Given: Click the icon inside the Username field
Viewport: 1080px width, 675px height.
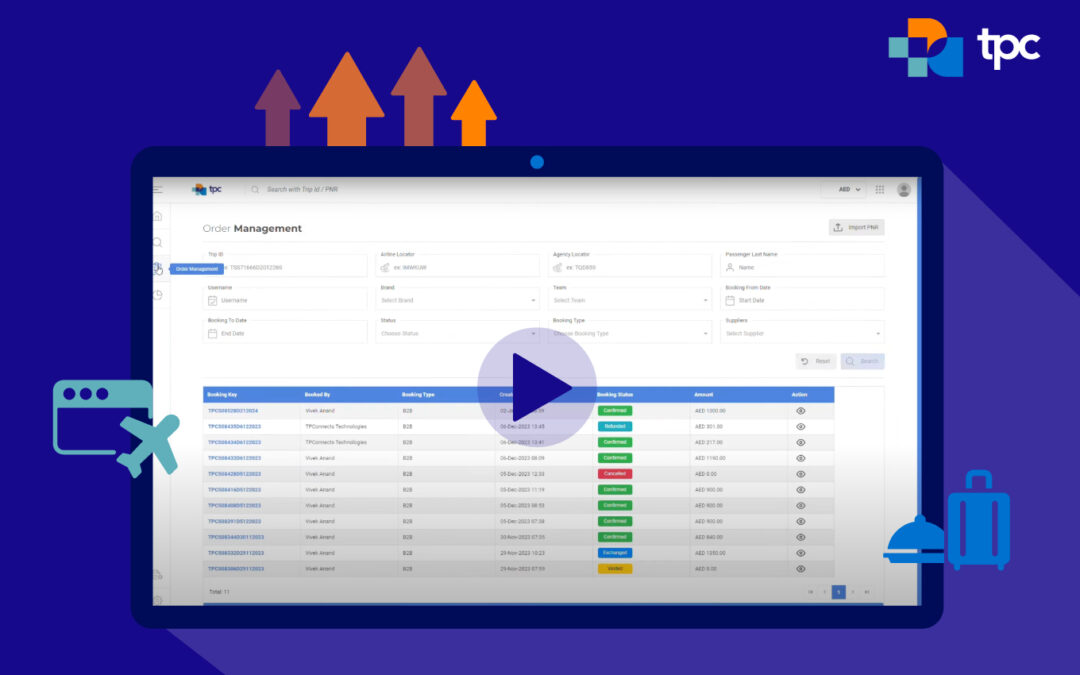Looking at the screenshot, I should [x=213, y=300].
